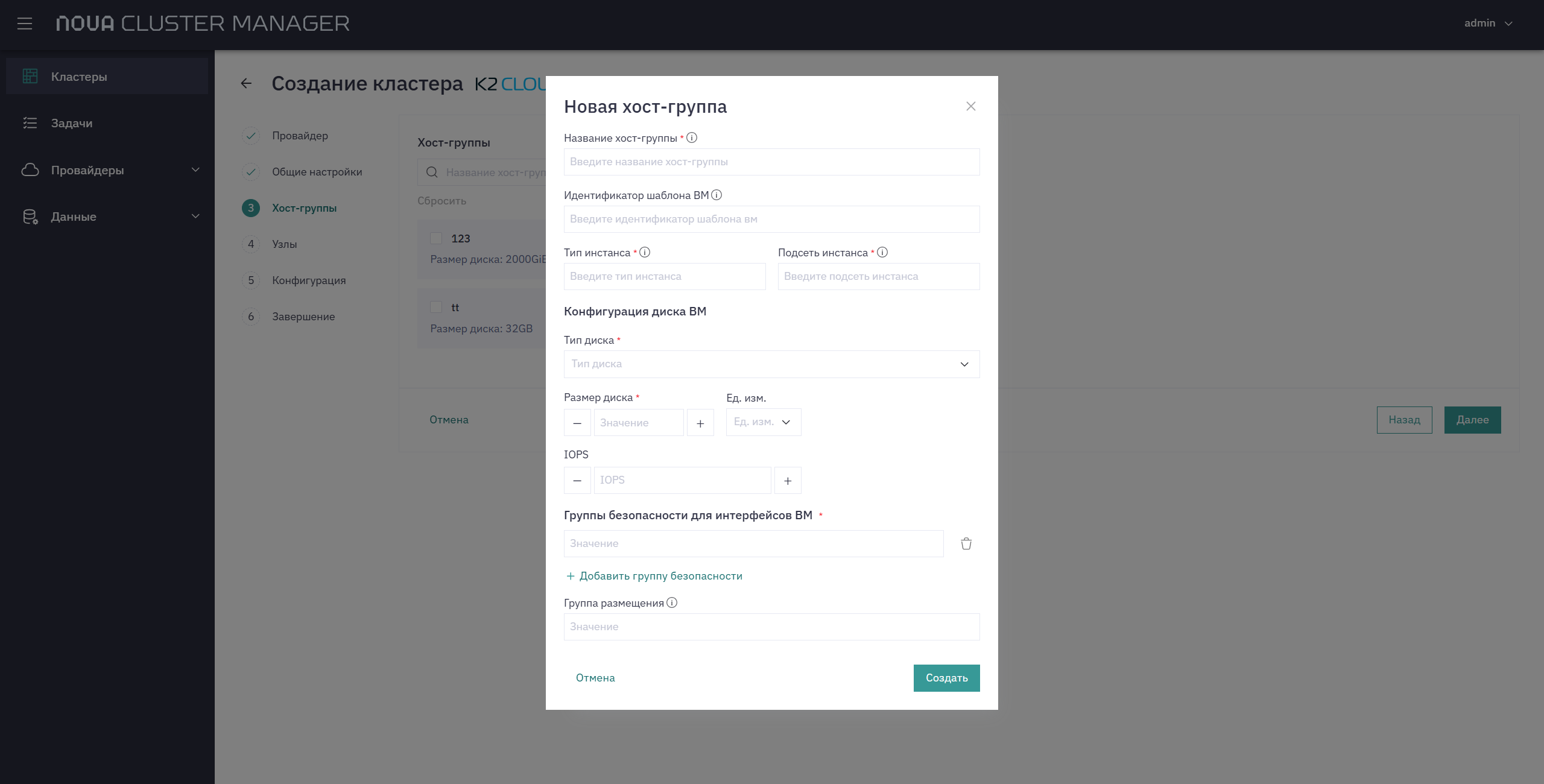
Task: Click the completed Провайдер step checkmark
Action: (251, 136)
